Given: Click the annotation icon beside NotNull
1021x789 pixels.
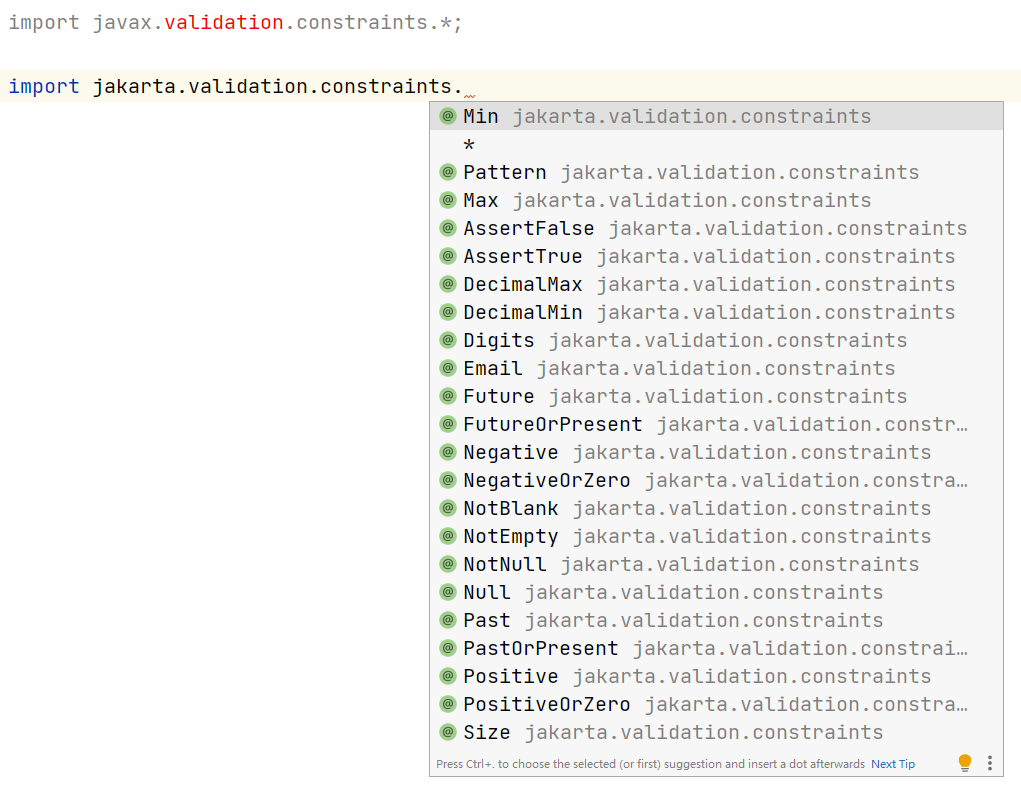Looking at the screenshot, I should pyautogui.click(x=447, y=564).
